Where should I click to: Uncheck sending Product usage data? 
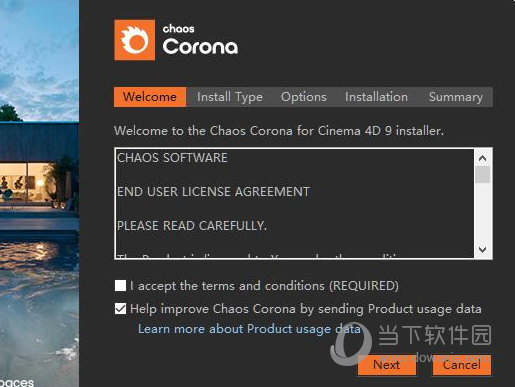120,309
